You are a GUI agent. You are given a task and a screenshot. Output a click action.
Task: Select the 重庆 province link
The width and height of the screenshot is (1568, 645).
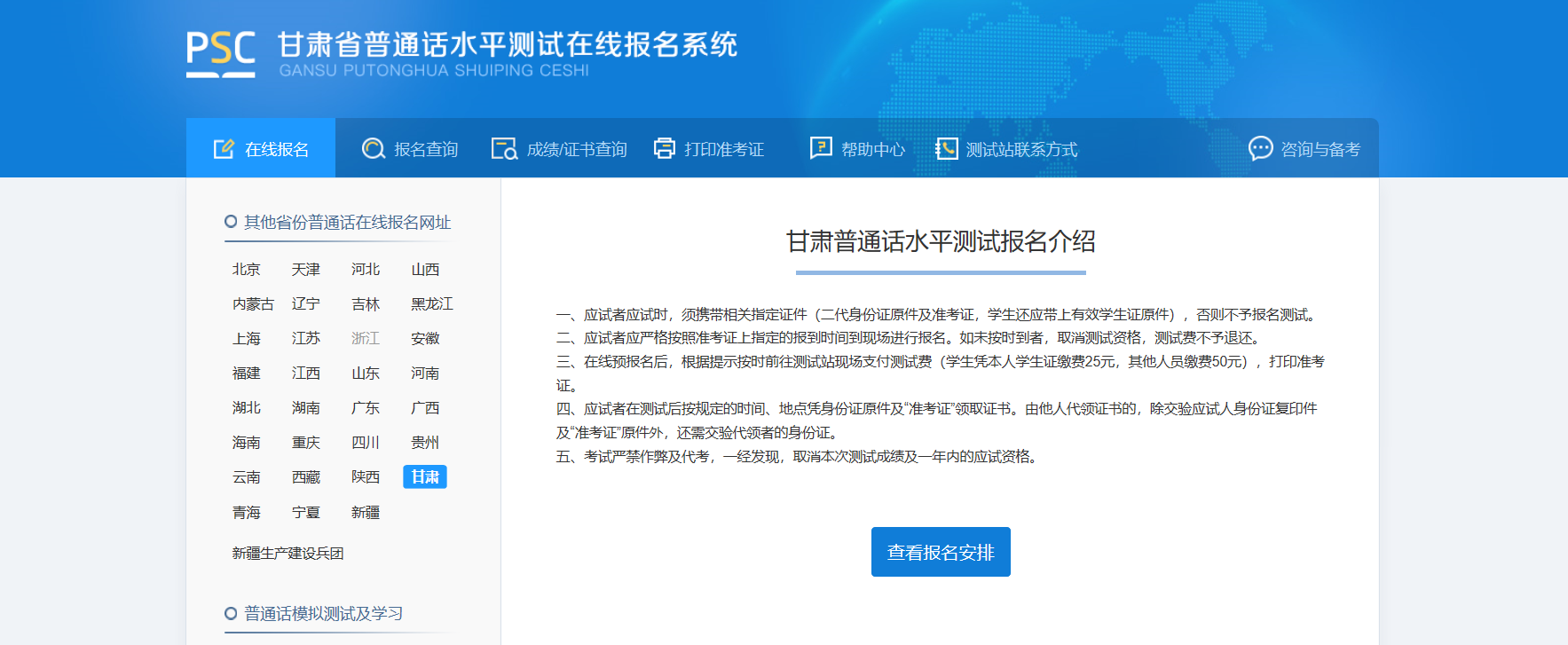(306, 442)
